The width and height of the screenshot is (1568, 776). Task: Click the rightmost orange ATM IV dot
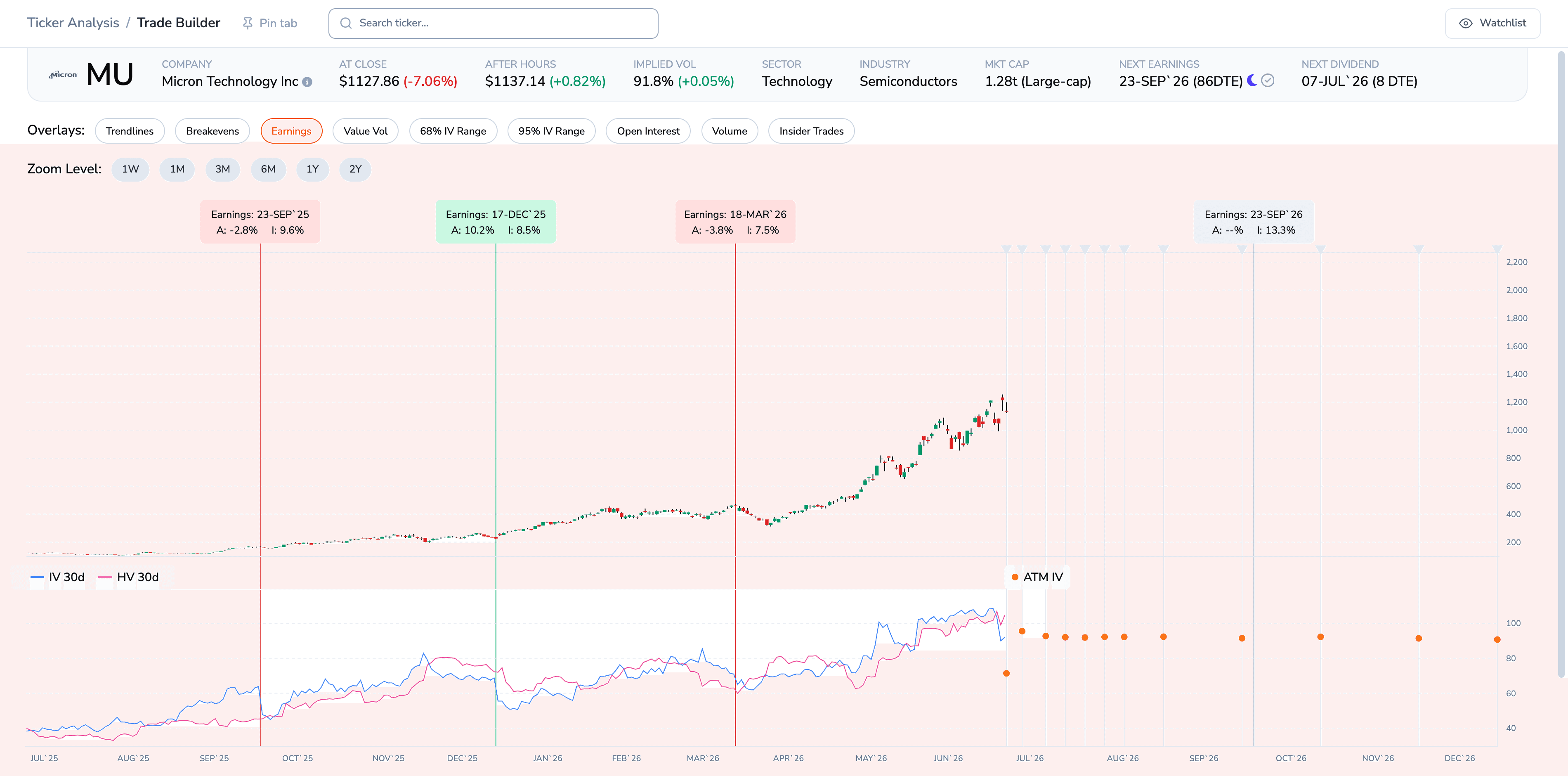(1497, 639)
